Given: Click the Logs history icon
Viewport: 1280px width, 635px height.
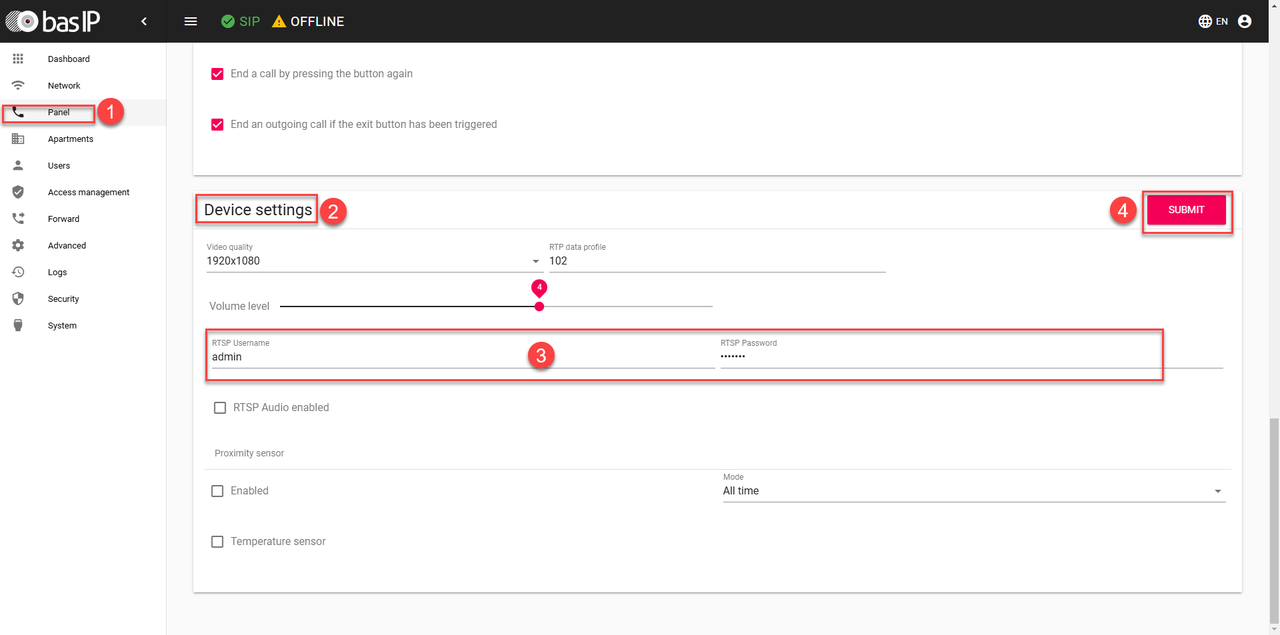Looking at the screenshot, I should 18,272.
